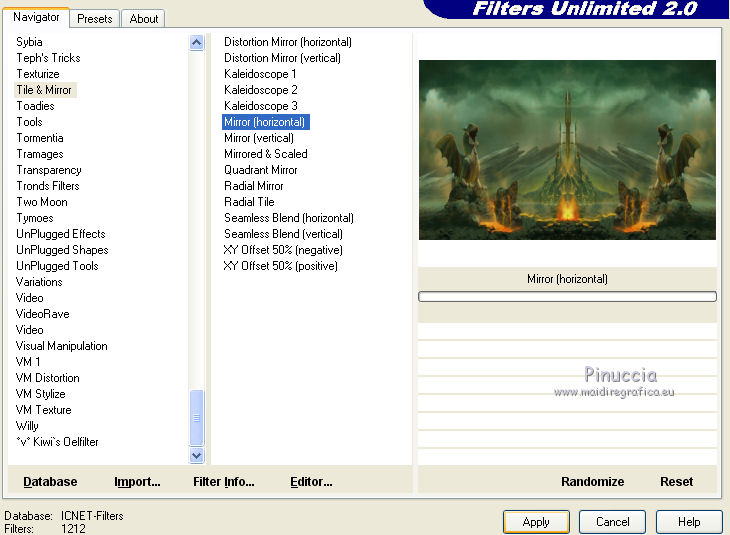Reset the filter settings

click(x=676, y=481)
